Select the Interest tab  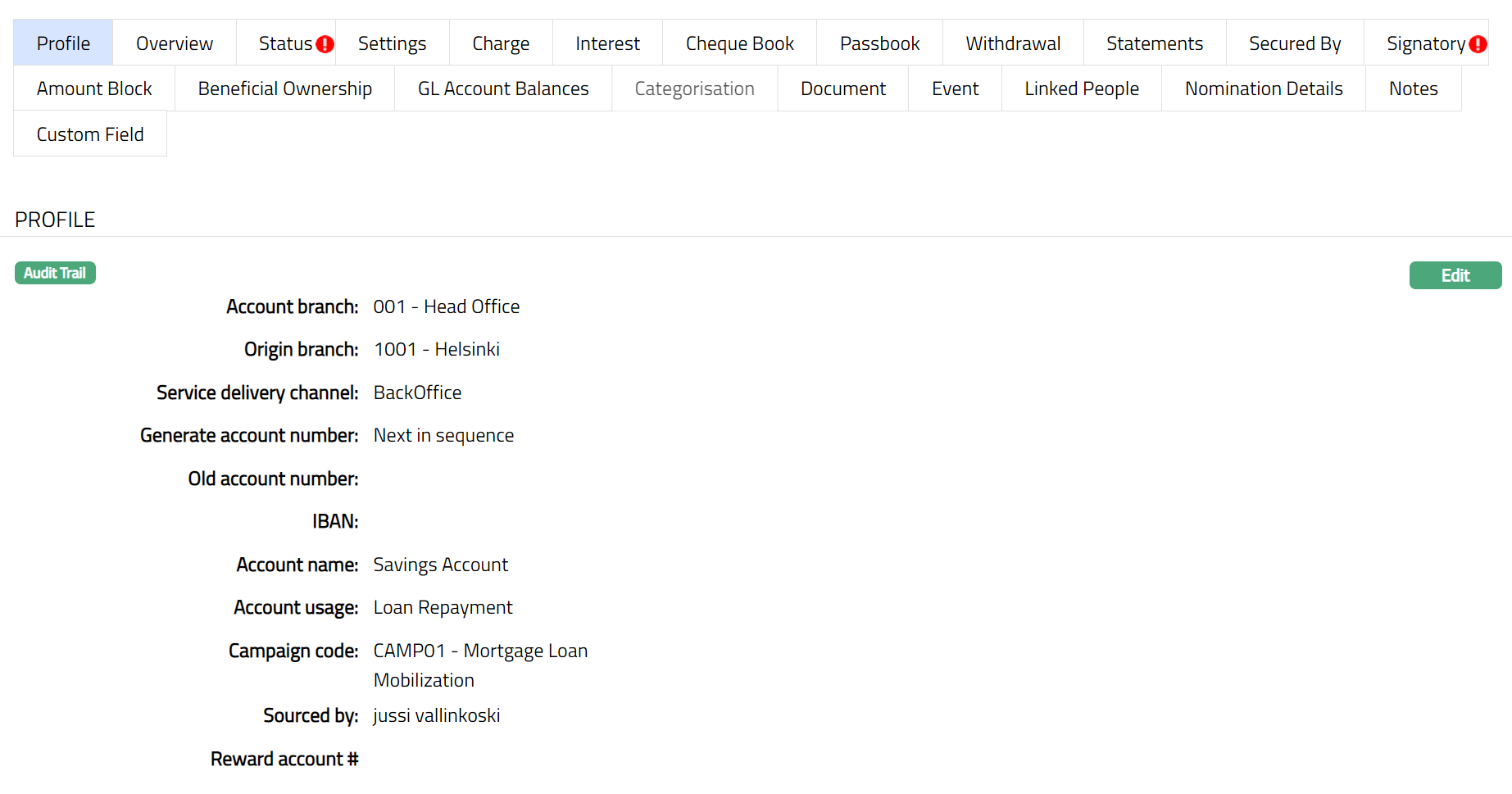pyautogui.click(x=607, y=43)
